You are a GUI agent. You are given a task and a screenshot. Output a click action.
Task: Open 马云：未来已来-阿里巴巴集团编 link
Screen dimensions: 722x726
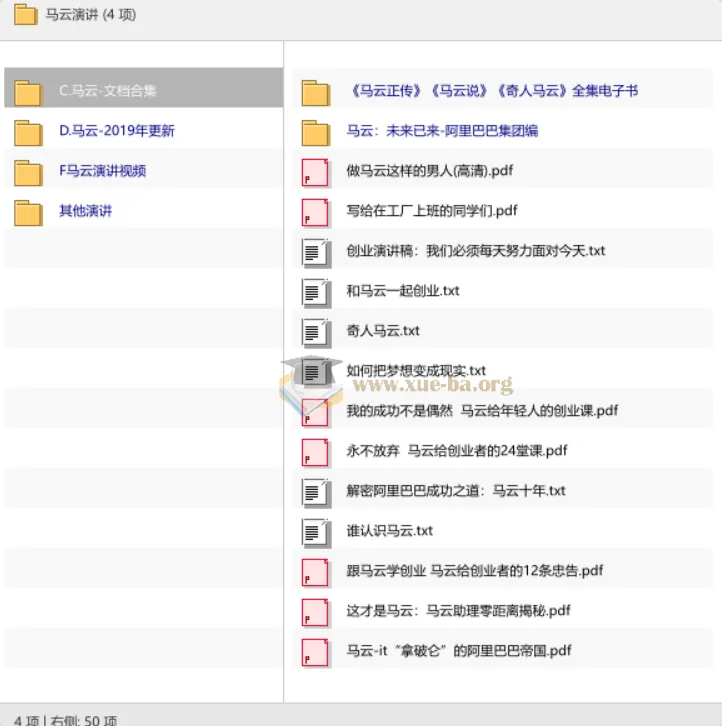pyautogui.click(x=442, y=131)
